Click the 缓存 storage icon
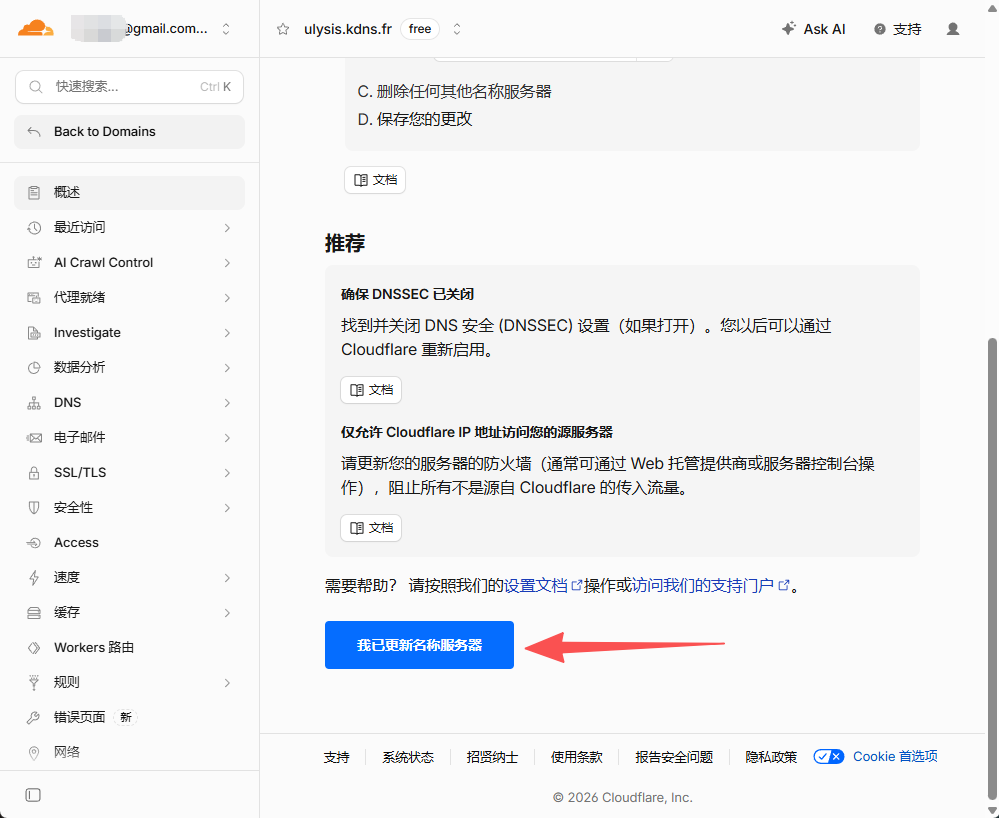The height and width of the screenshot is (818, 999). pyautogui.click(x=34, y=613)
